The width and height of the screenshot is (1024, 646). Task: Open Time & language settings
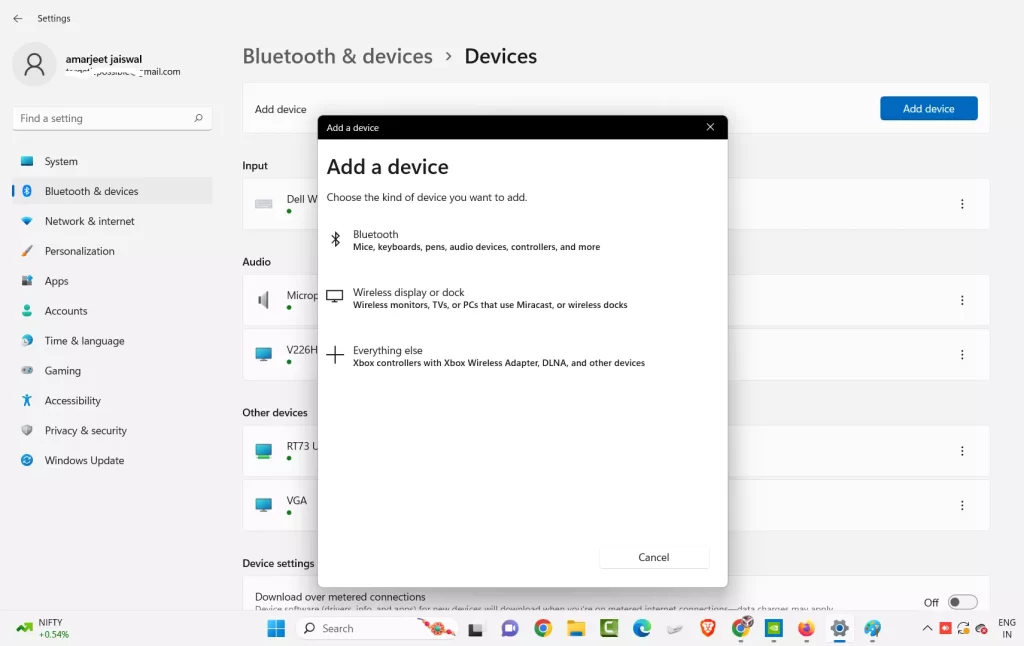pyautogui.click(x=112, y=340)
